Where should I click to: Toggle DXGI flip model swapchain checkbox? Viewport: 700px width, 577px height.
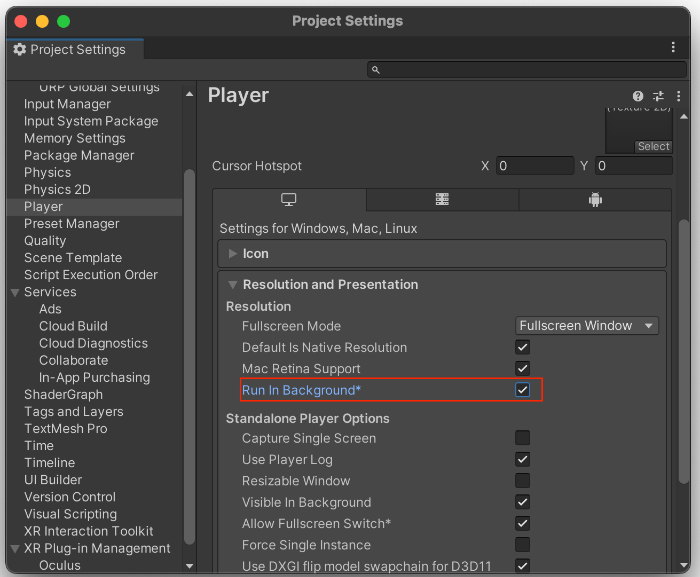click(522, 566)
